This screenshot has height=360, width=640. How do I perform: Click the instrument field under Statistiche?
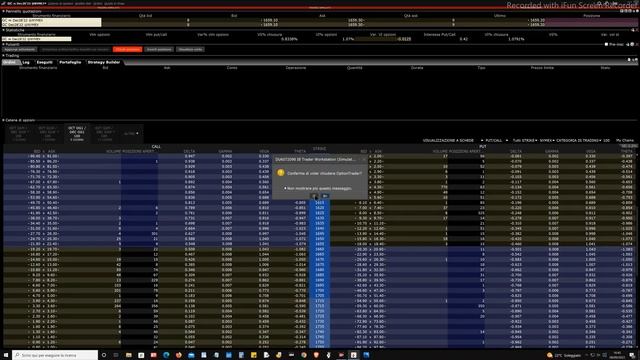pos(36,39)
